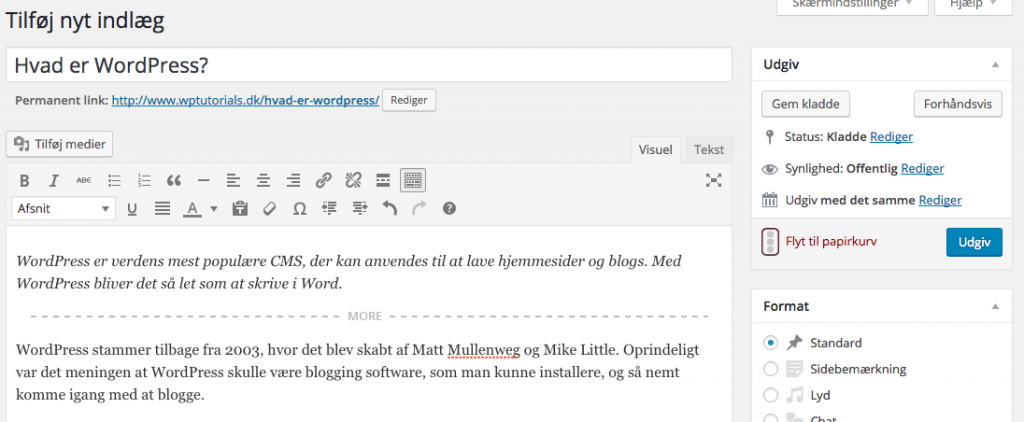
Task: Move post to trash via Flyt til papirkurv
Action: tap(831, 242)
